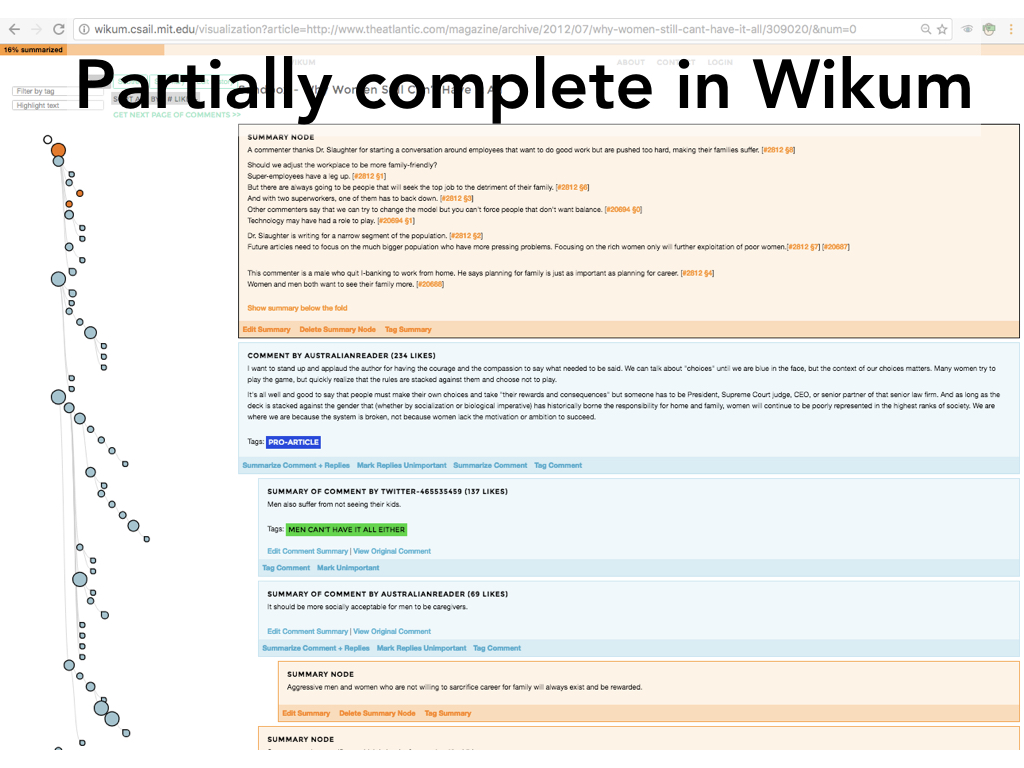Click the browser back arrow icon

coord(14,29)
